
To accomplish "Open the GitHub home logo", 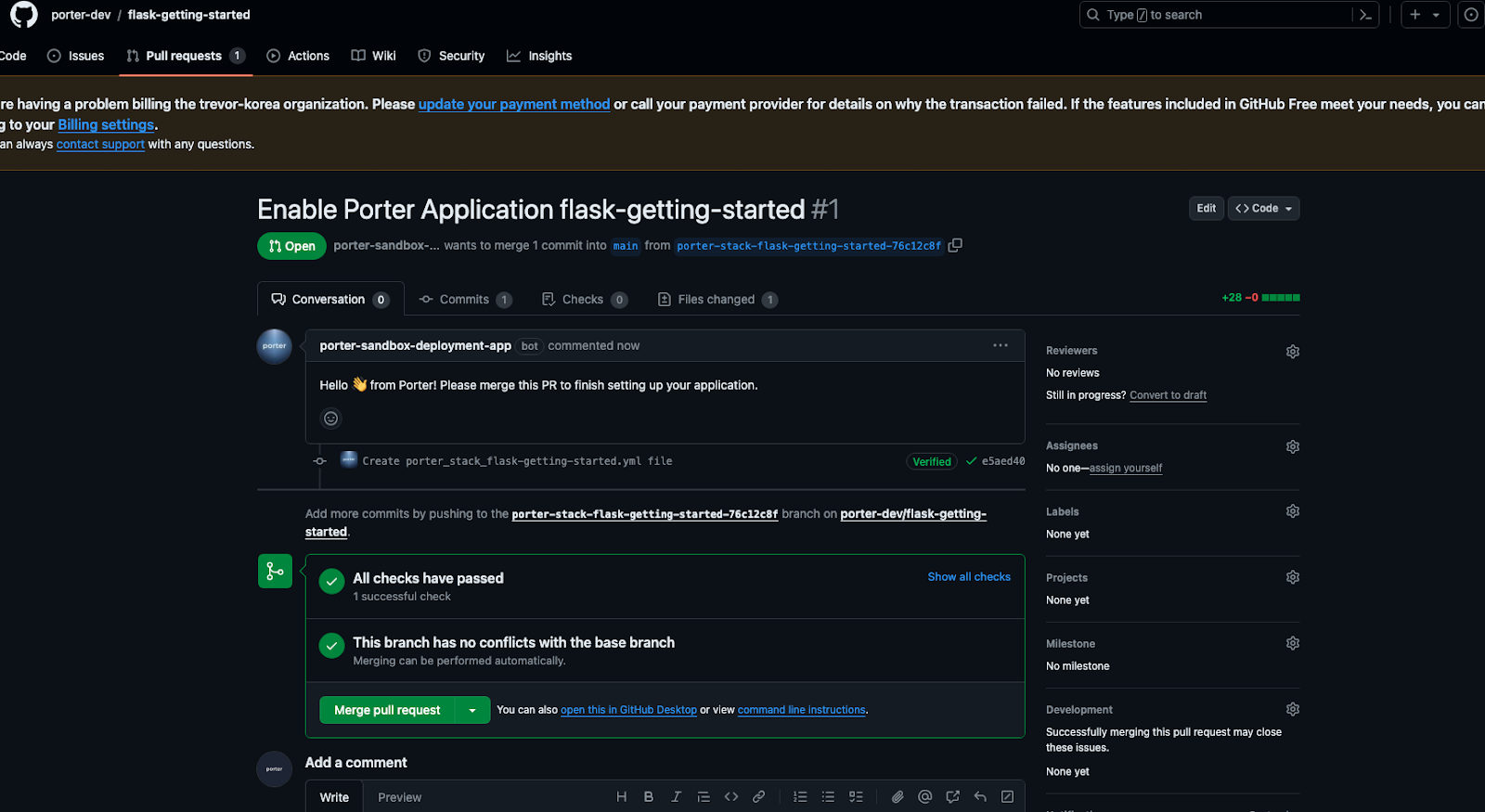I will point(24,15).
